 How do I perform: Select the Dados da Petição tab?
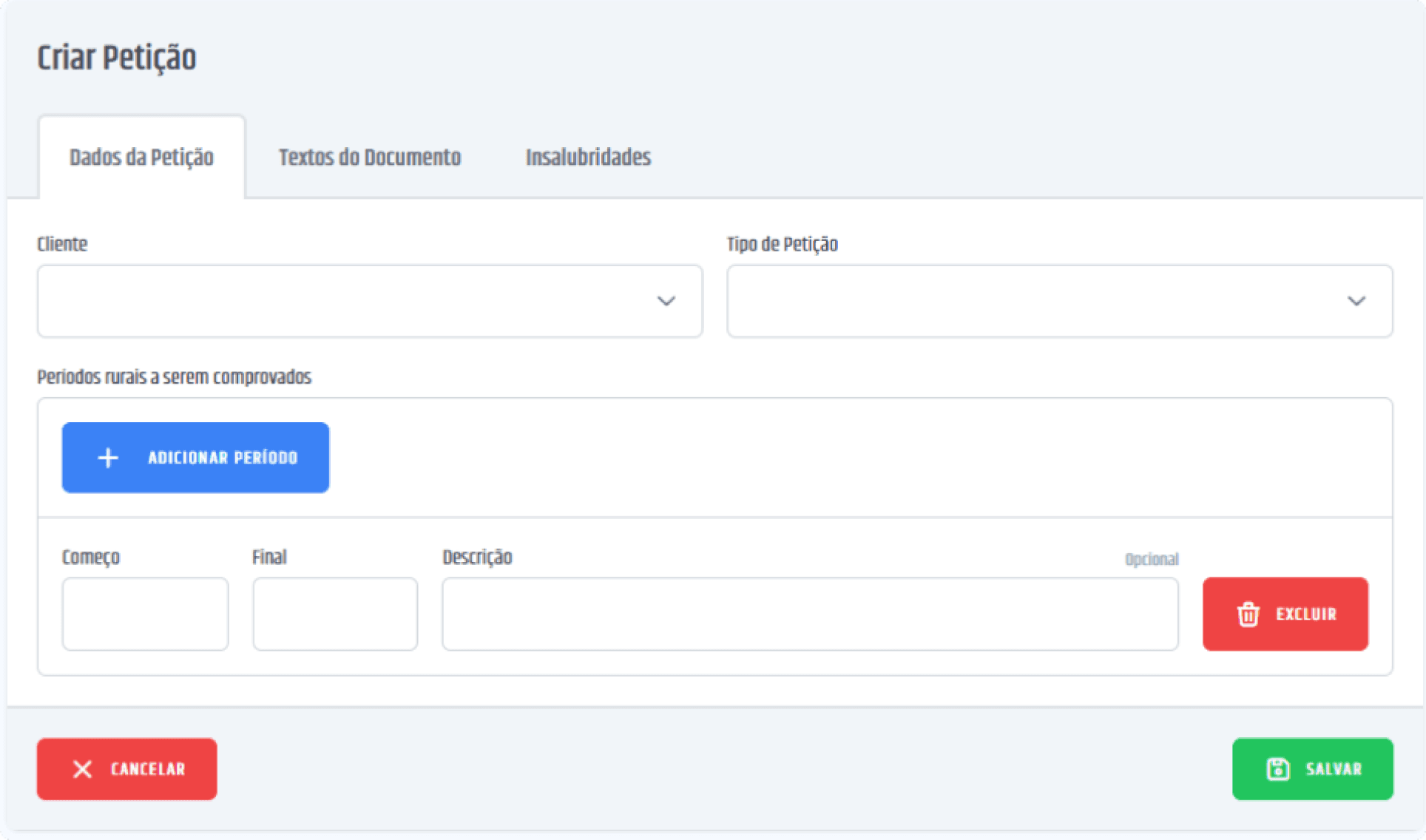(x=141, y=157)
